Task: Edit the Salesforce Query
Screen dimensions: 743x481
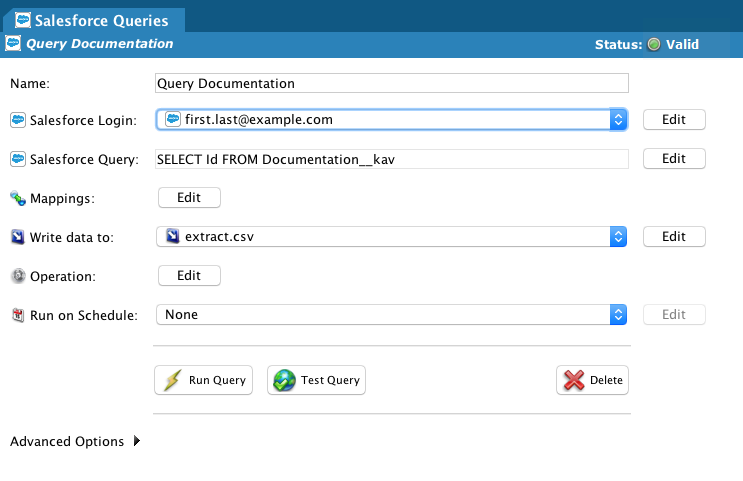Action: click(674, 158)
